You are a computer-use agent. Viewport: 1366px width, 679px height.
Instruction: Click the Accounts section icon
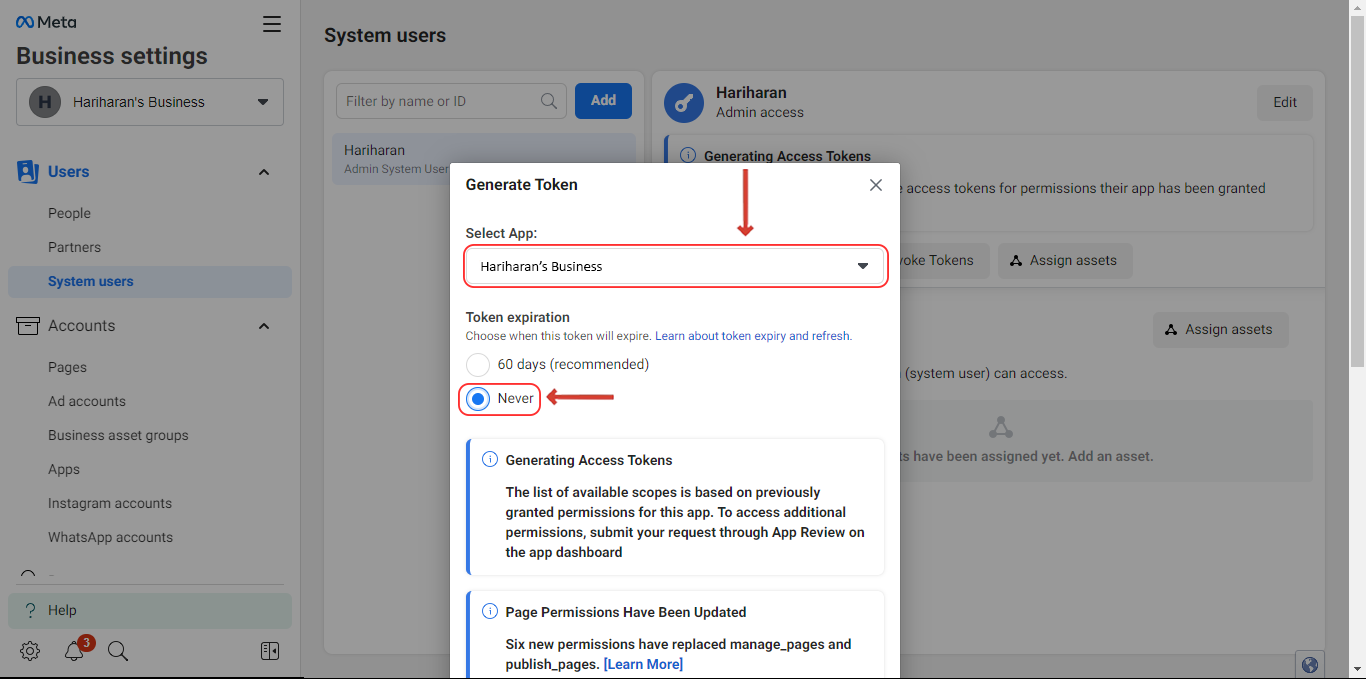tap(28, 326)
